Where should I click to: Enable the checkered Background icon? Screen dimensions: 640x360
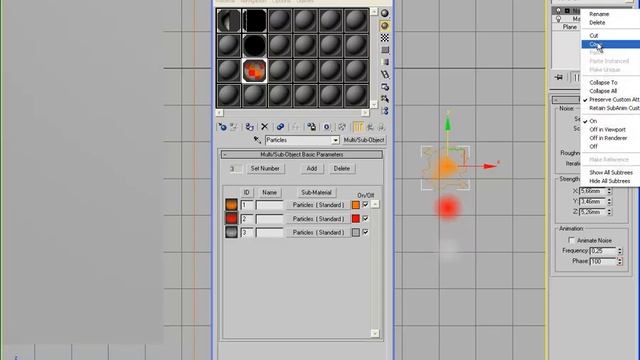pyautogui.click(x=384, y=38)
